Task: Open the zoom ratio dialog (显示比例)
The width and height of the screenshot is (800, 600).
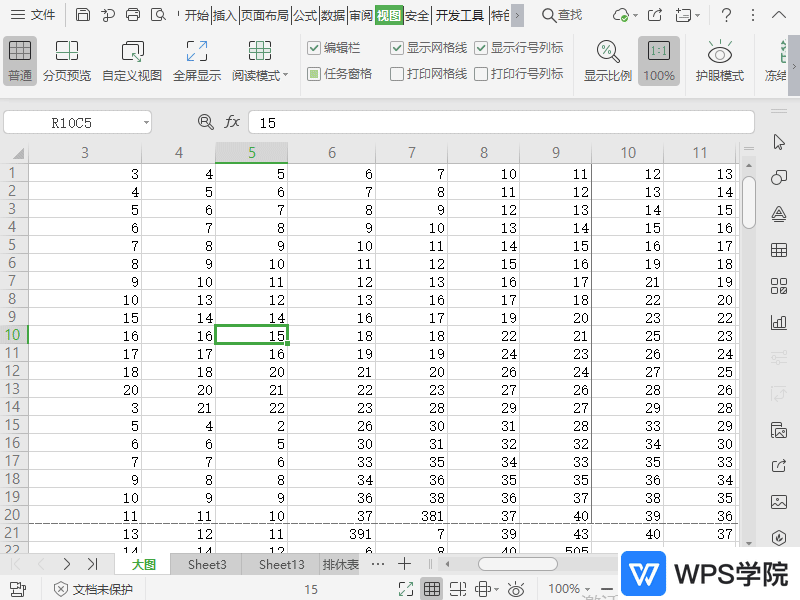Action: click(x=607, y=60)
